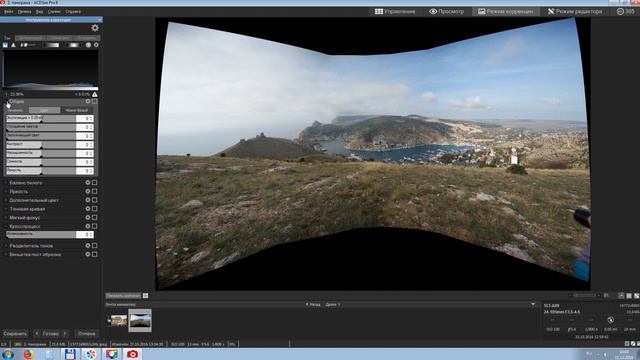640x360 pixels.
Task: Open the red camera taskbar application
Action: pos(132,354)
